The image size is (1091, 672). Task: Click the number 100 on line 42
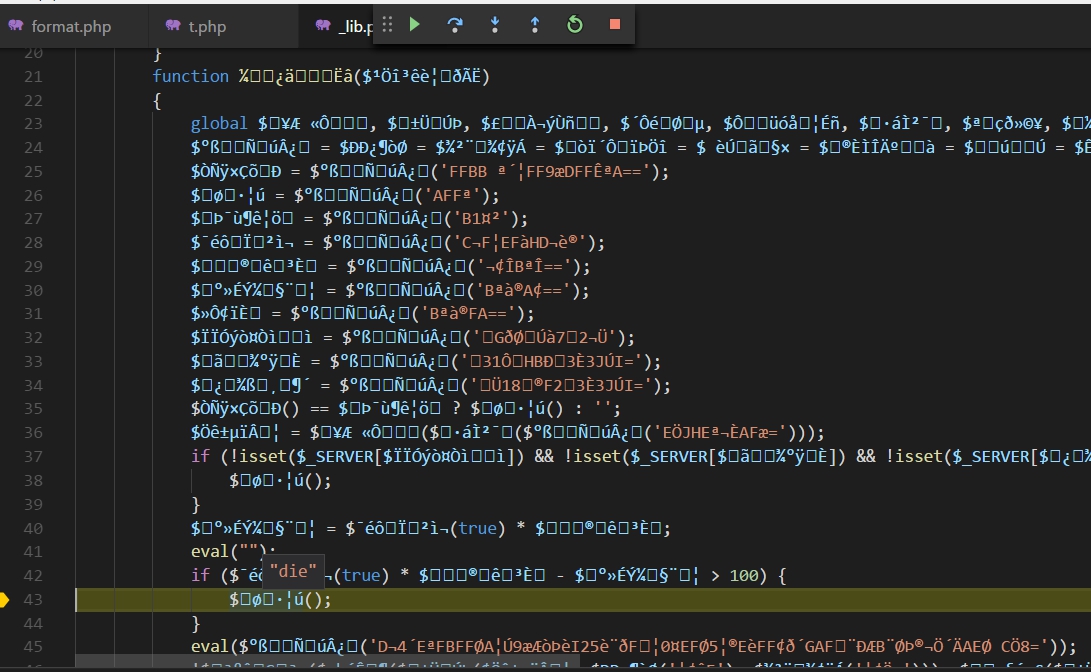coord(743,575)
